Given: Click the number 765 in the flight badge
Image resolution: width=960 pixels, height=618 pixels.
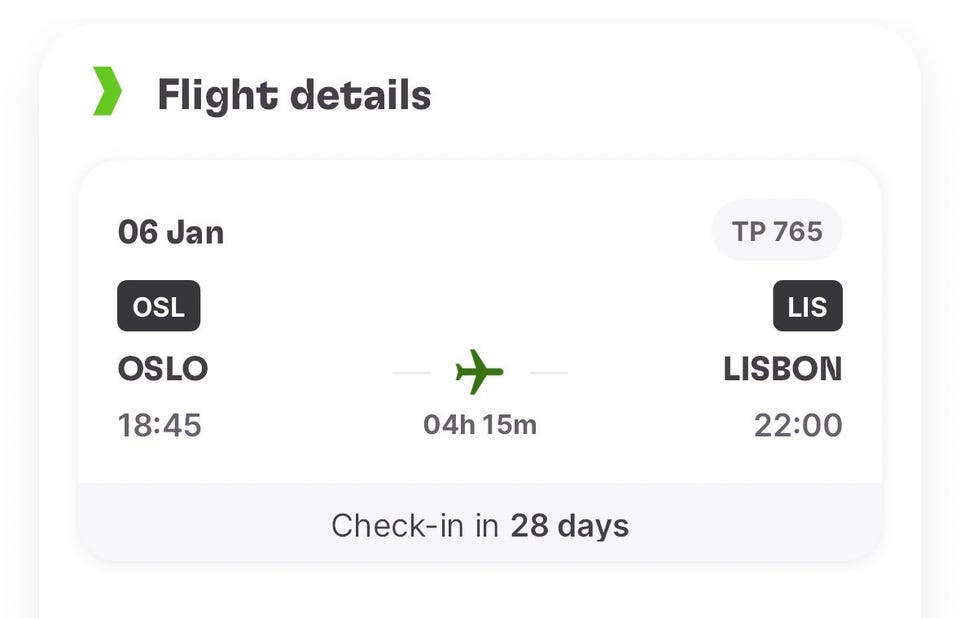Looking at the screenshot, I should [797, 232].
